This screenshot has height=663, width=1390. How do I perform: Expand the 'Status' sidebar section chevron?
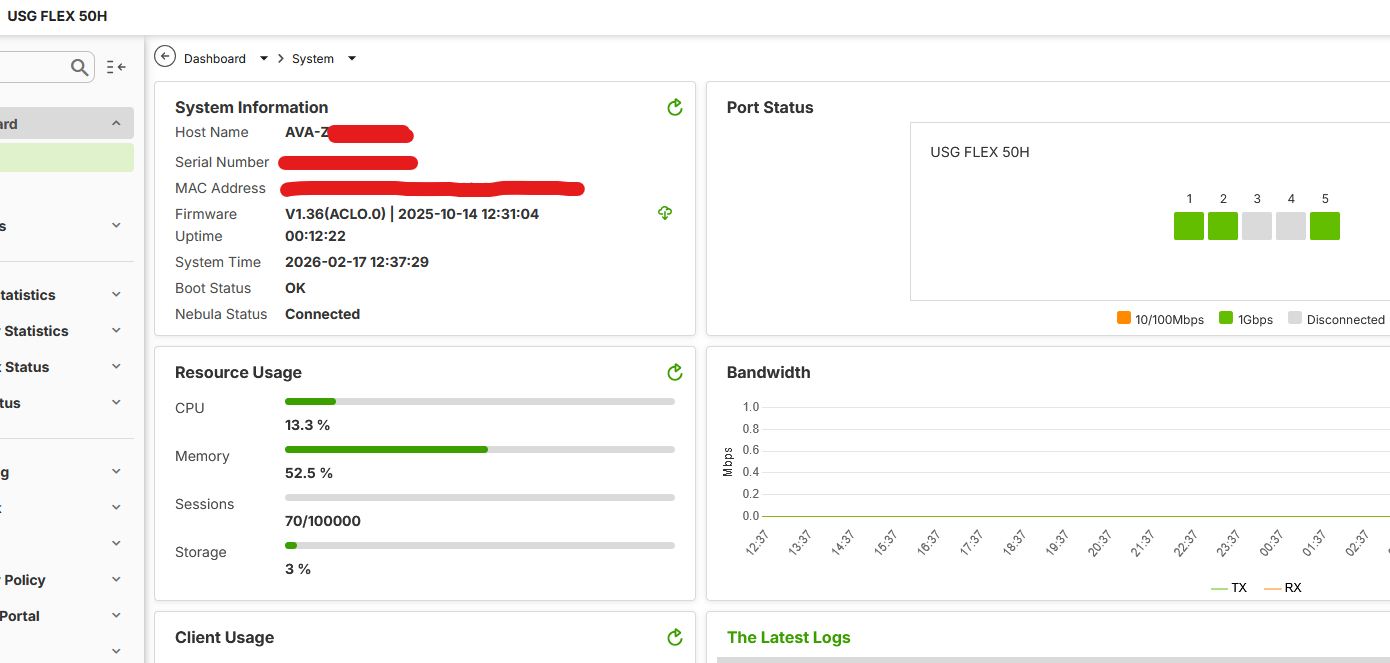tap(116, 367)
